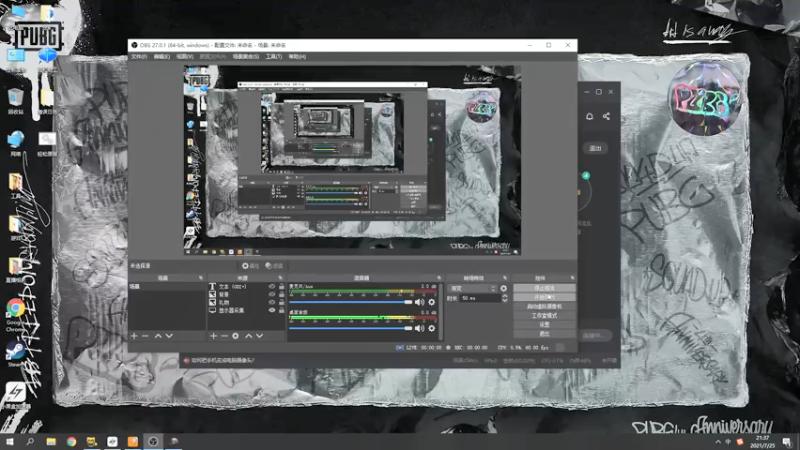800x450 pixels.
Task: Select the 背景 source row
Action: click(247, 294)
